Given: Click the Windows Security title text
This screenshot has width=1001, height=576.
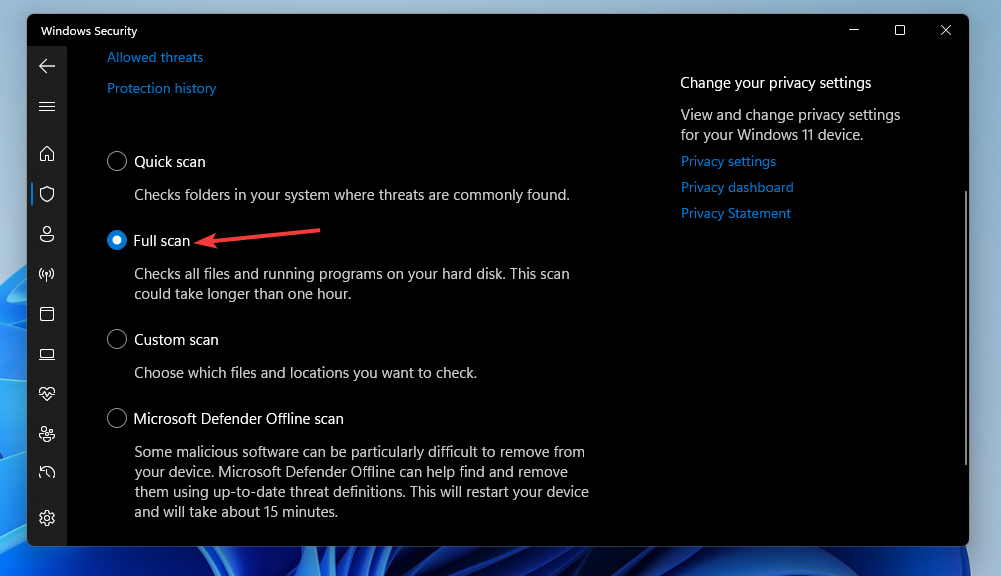Looking at the screenshot, I should (89, 31).
